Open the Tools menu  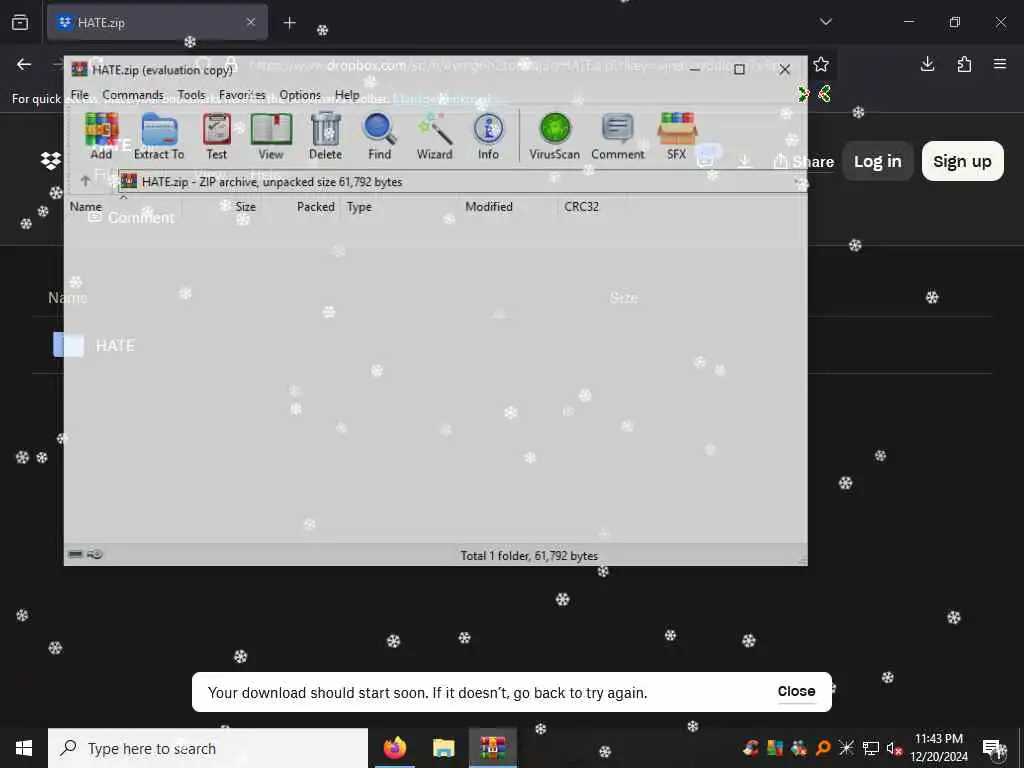[191, 95]
